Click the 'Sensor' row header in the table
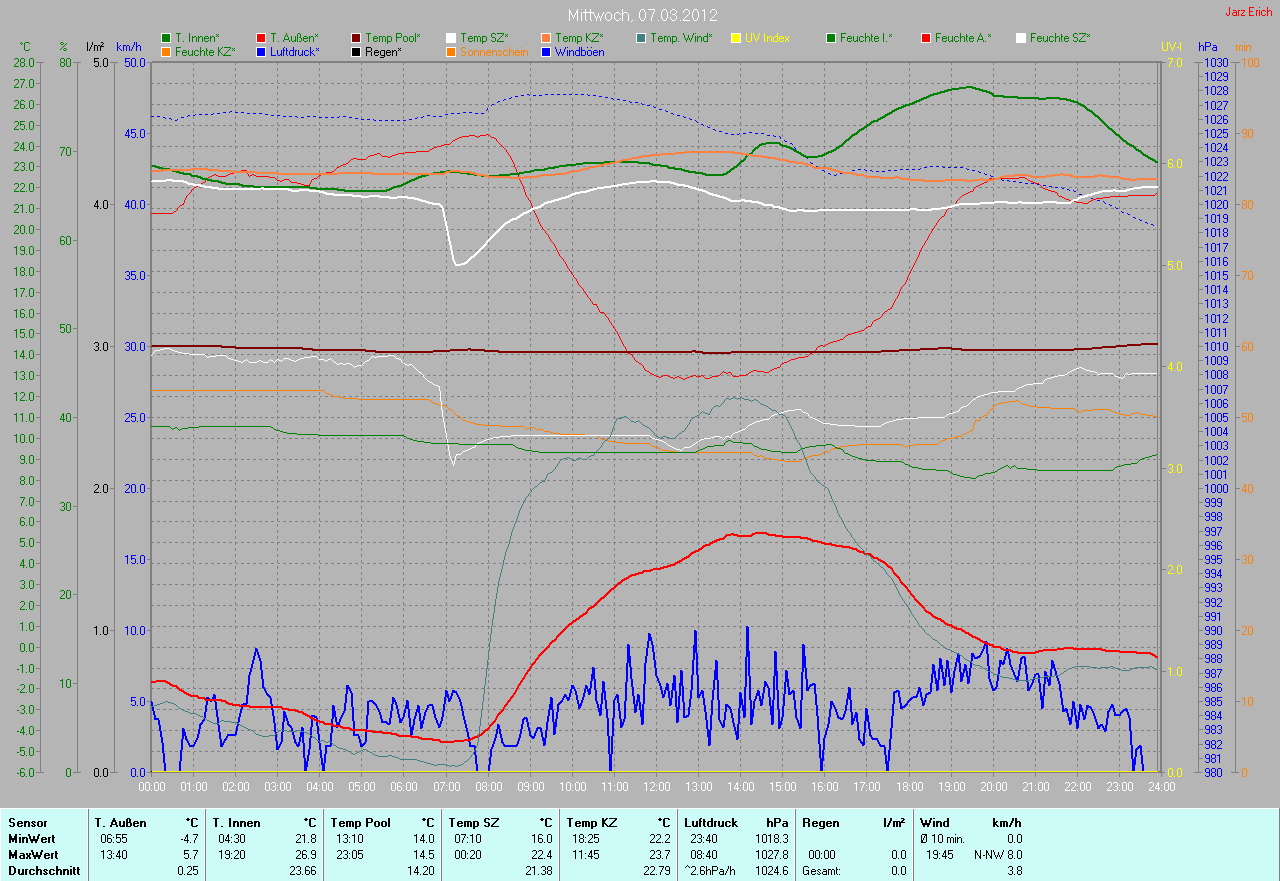 (27, 823)
